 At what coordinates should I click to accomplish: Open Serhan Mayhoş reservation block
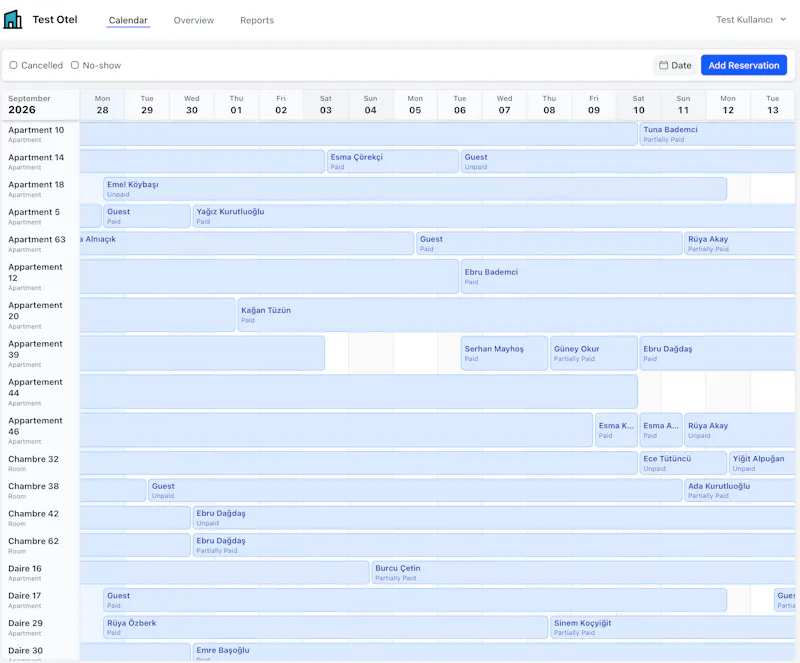click(504, 353)
